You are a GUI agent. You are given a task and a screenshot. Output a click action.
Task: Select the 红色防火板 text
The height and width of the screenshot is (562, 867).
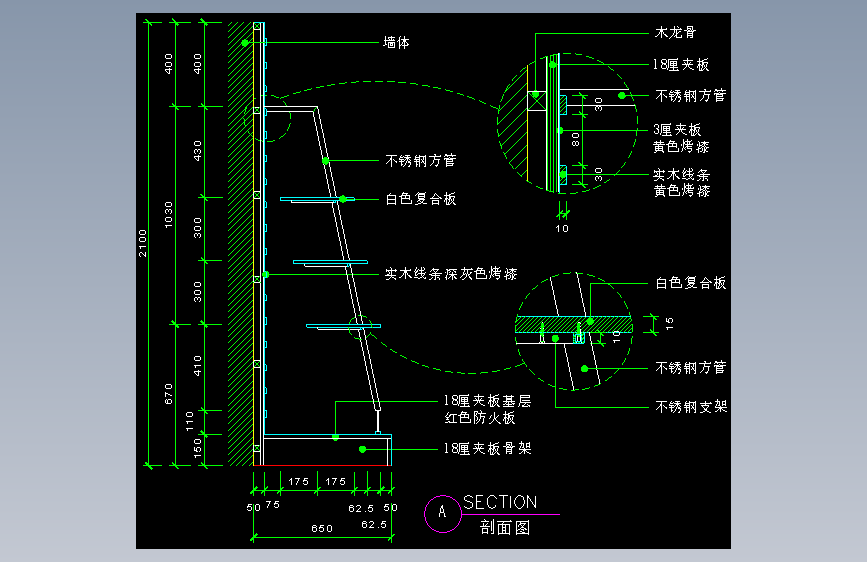click(480, 417)
